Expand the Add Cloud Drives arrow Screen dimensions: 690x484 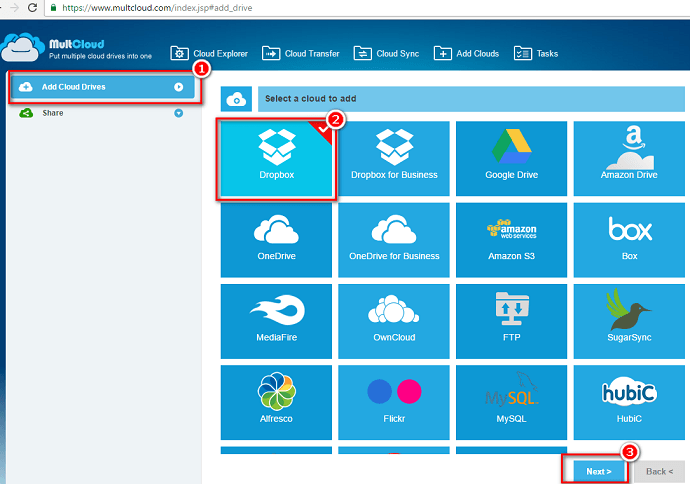(178, 87)
